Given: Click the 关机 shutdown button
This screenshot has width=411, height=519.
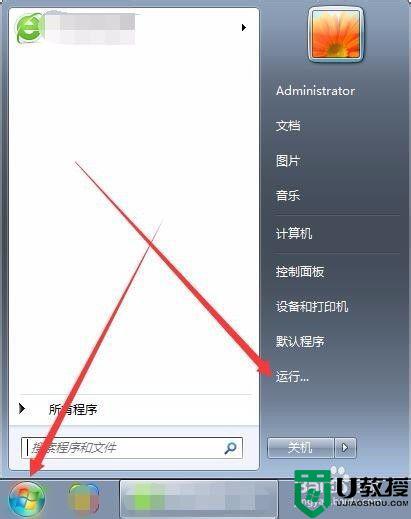Looking at the screenshot, I should [300, 447].
